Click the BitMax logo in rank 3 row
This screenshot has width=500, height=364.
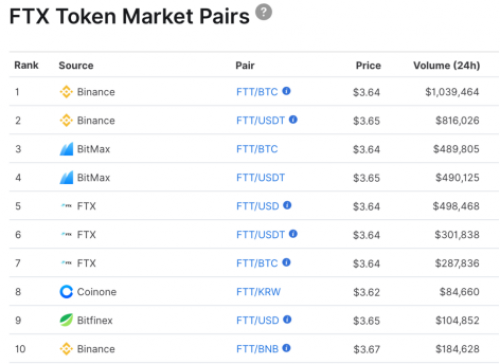[x=66, y=149]
